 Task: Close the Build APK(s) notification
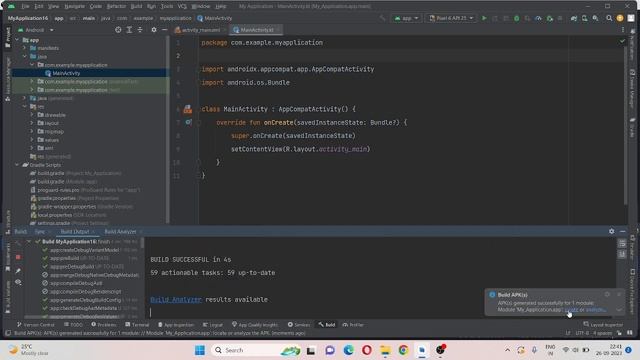click(619, 294)
